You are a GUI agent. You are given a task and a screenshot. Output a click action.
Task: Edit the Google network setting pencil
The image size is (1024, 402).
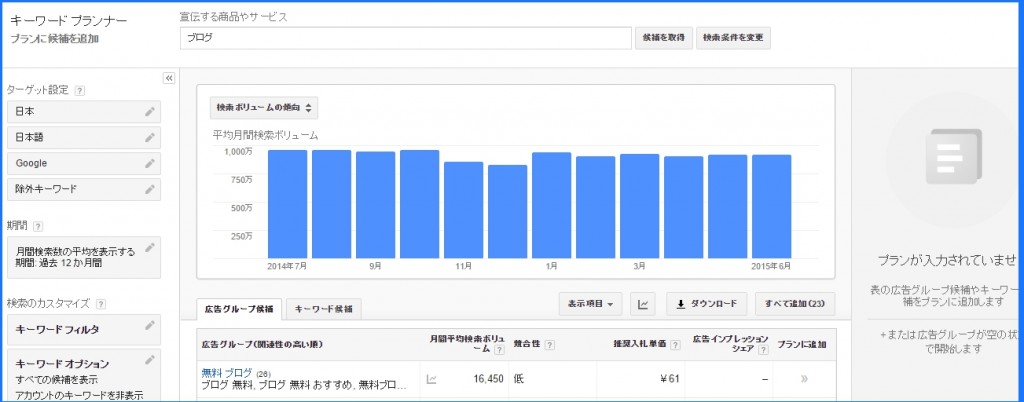[x=150, y=163]
